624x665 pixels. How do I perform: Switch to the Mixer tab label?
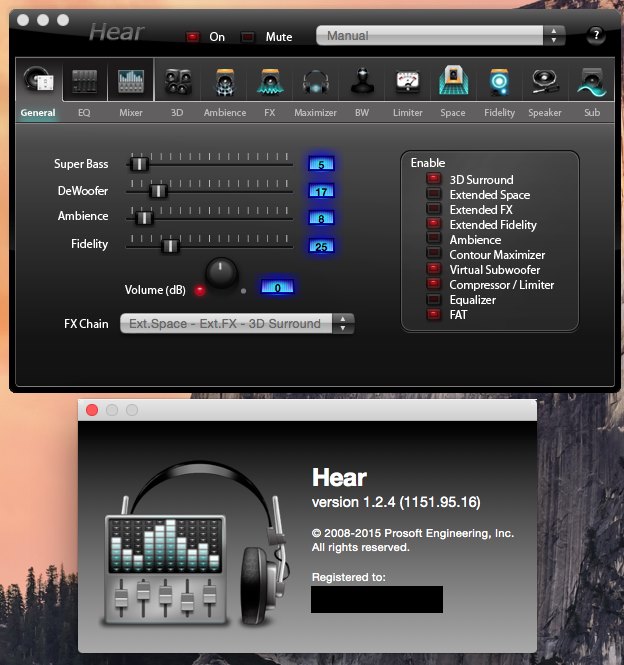coord(131,113)
